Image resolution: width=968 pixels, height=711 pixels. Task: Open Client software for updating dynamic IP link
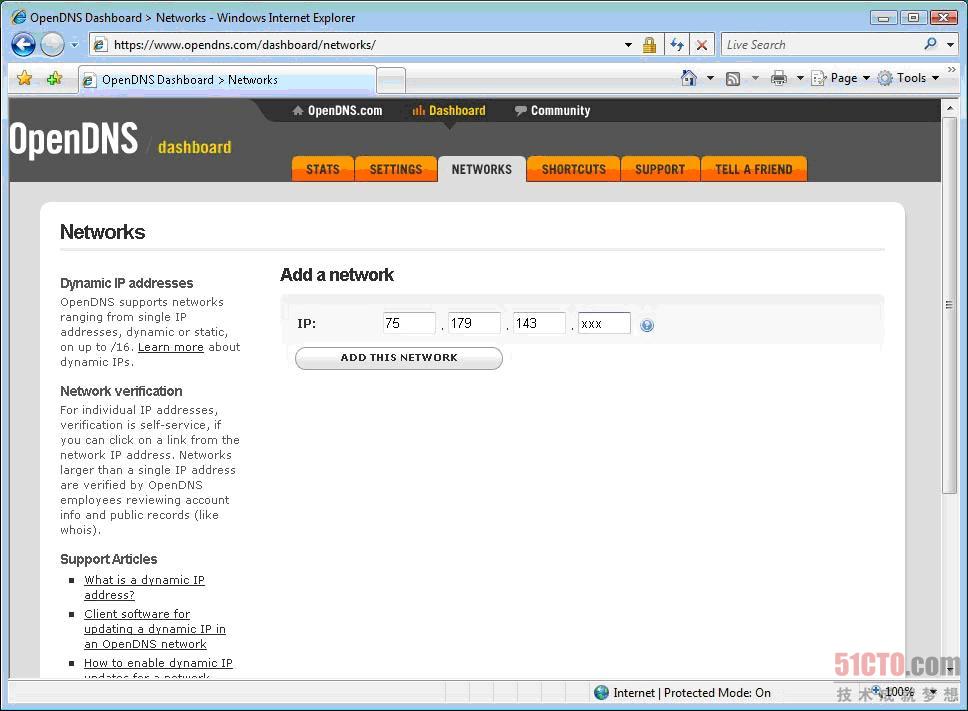point(154,629)
